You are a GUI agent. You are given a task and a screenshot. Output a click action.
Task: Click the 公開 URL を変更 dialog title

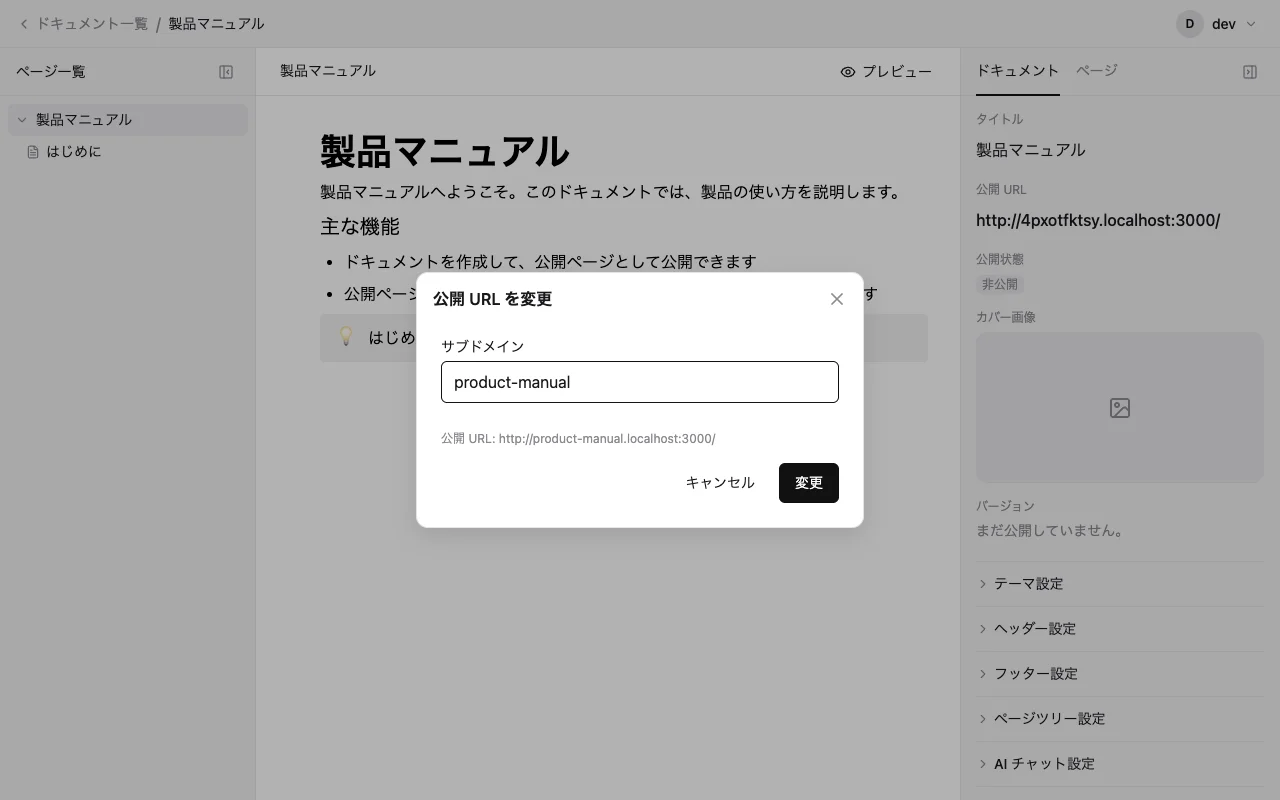[492, 299]
